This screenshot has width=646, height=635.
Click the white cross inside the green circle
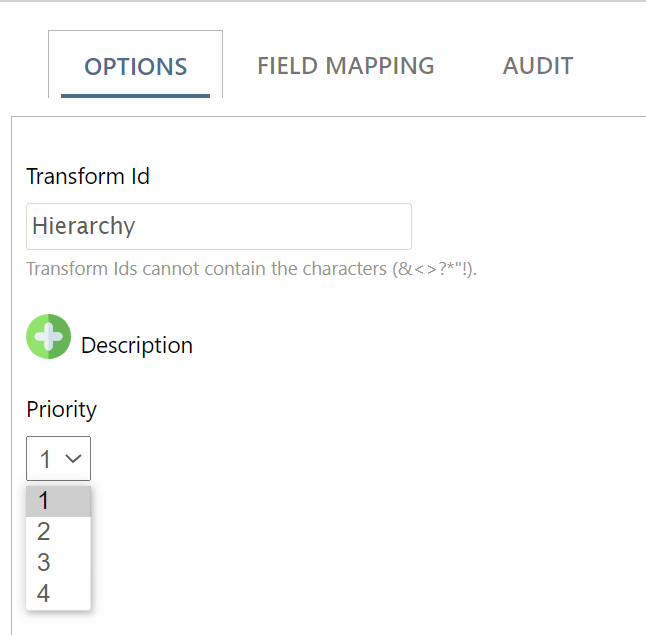[x=49, y=336]
